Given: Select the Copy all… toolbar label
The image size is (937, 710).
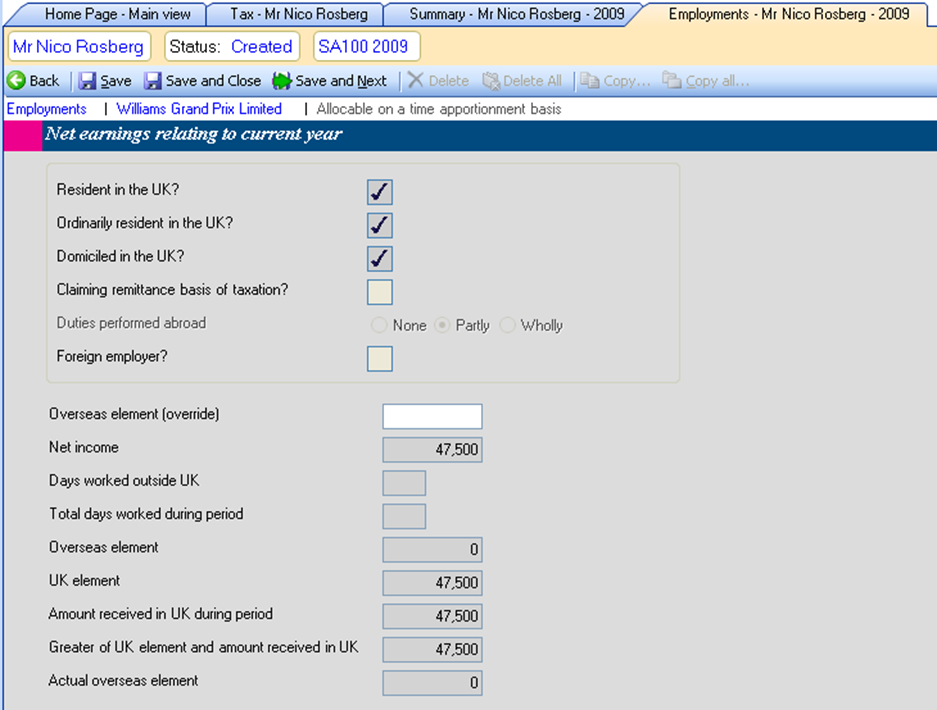Looking at the screenshot, I should click(717, 81).
